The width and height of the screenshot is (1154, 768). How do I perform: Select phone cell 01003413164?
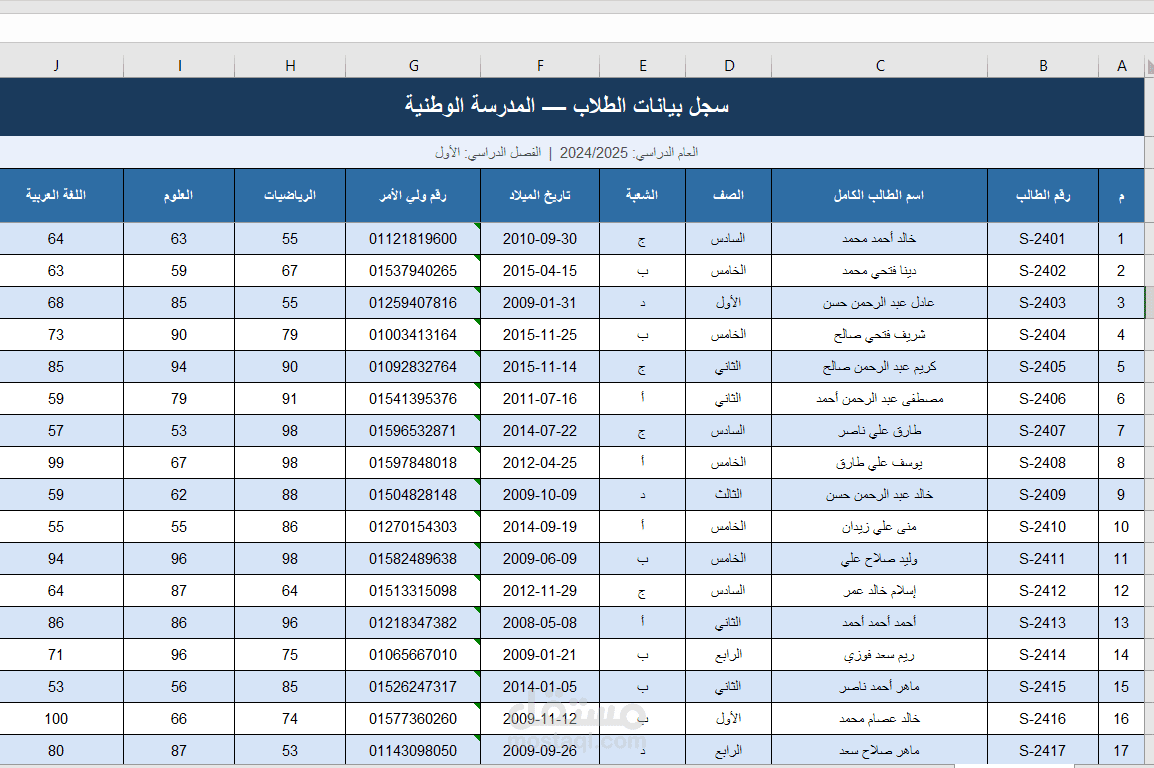(413, 335)
